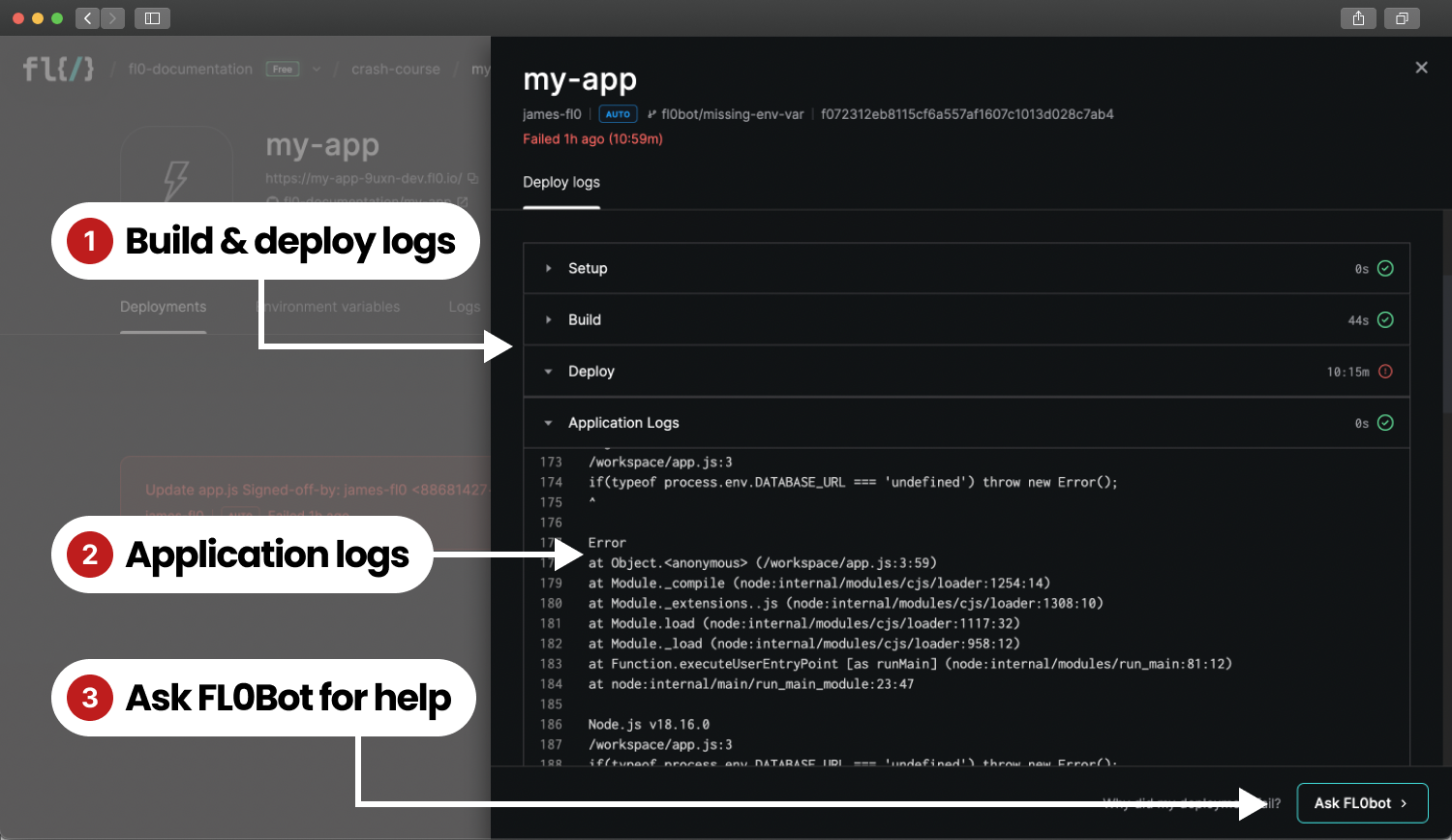Open the my-app-9uxn-dev.fl0.io URL link
Image resolution: width=1452 pixels, height=840 pixels.
[364, 178]
